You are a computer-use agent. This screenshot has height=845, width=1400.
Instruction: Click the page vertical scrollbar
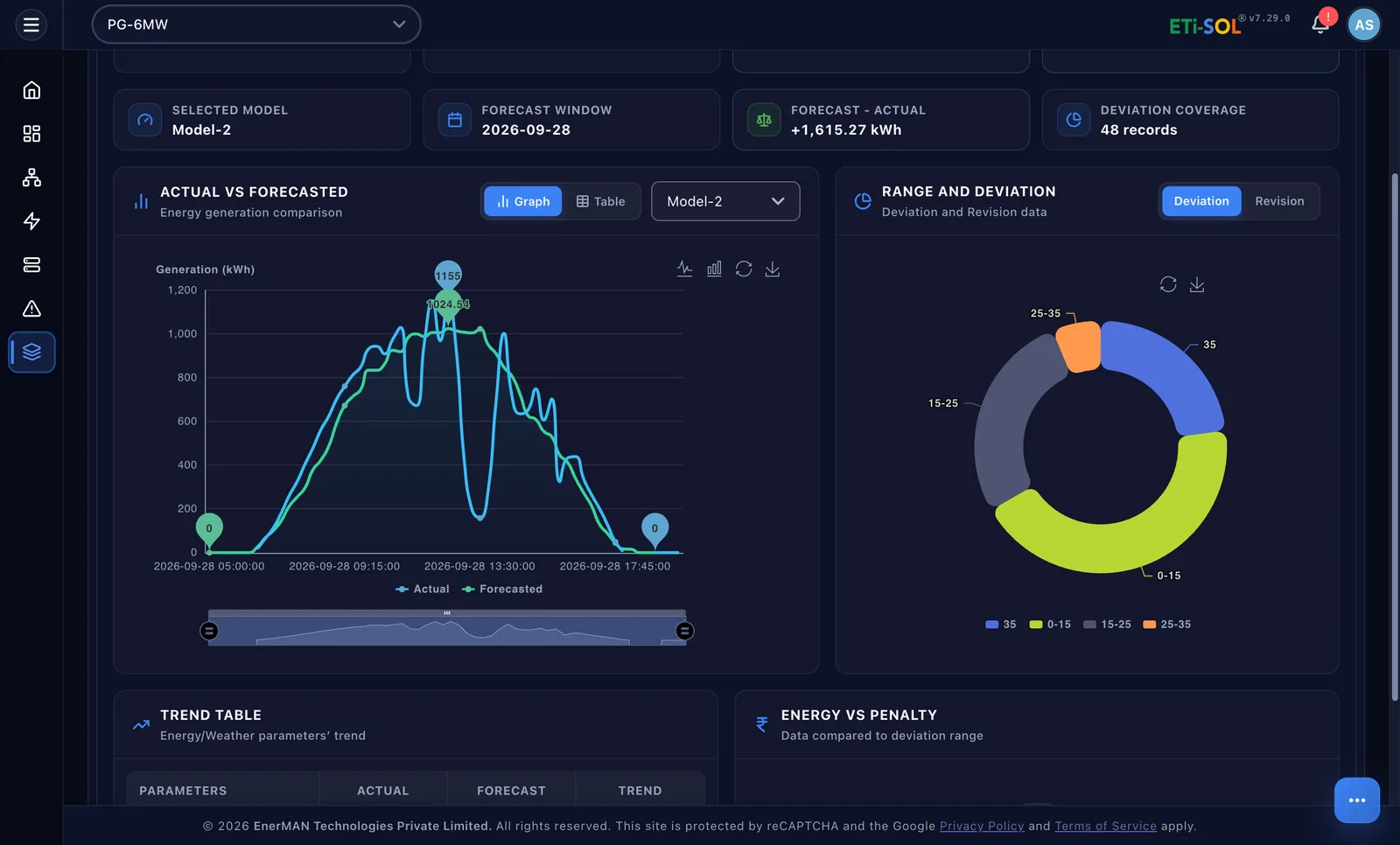click(1395, 437)
